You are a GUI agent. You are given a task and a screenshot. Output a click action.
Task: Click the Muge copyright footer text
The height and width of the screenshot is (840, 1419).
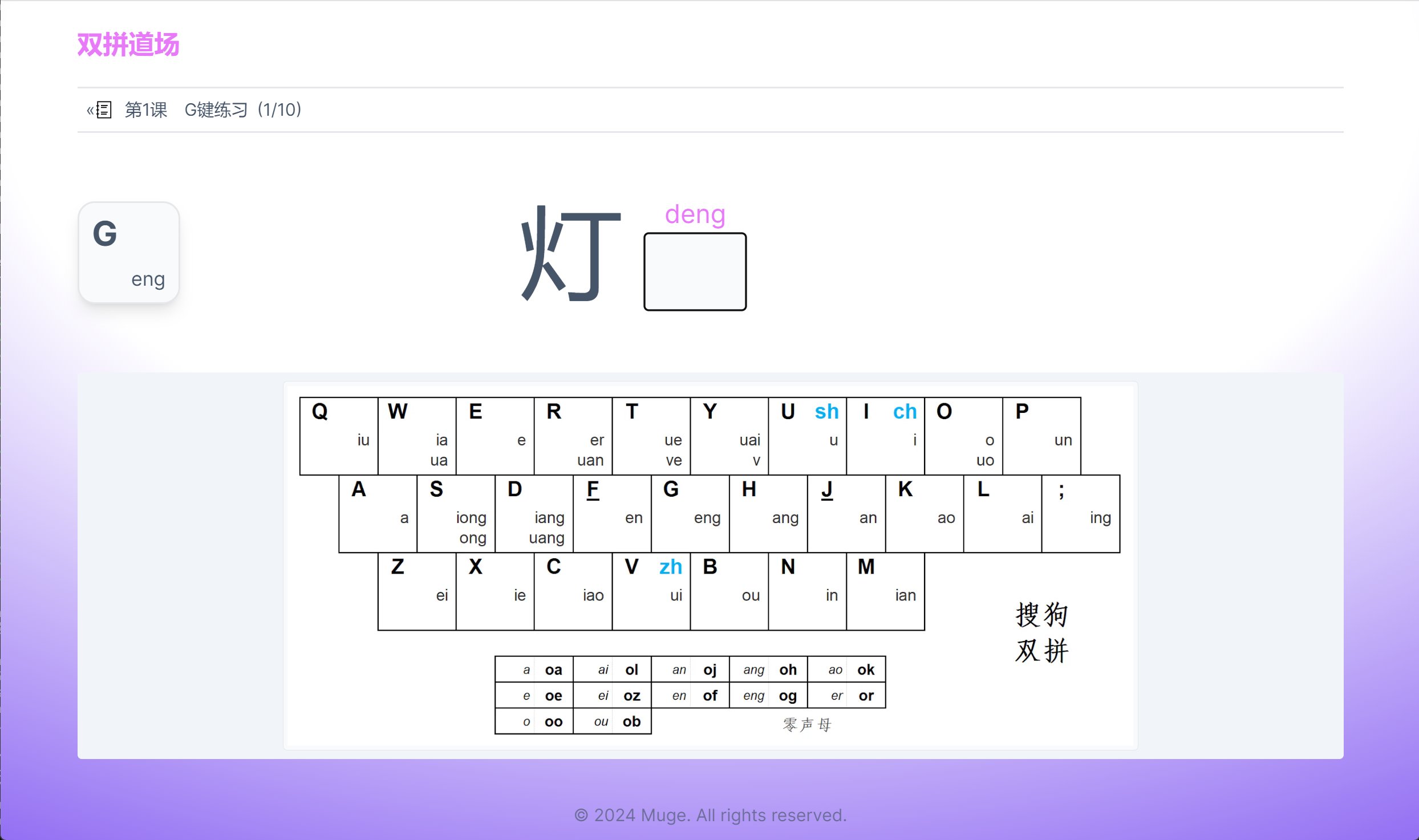(710, 815)
